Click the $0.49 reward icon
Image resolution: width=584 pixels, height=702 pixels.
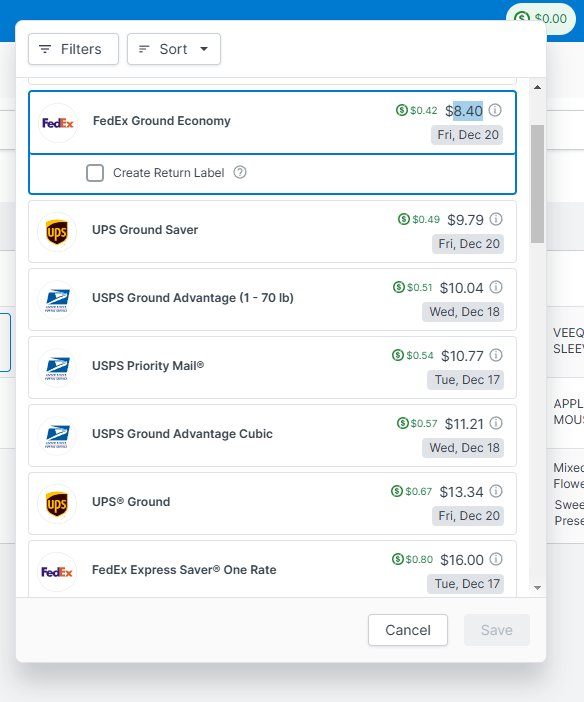click(x=404, y=219)
